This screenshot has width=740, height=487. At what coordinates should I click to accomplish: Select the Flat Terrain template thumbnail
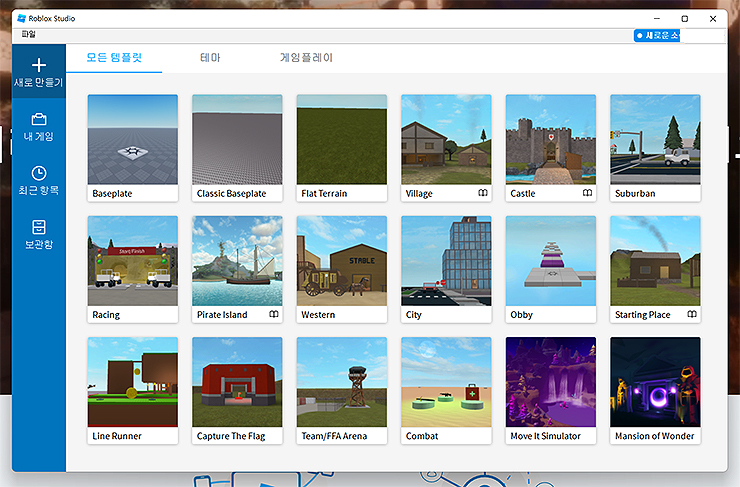pos(342,139)
